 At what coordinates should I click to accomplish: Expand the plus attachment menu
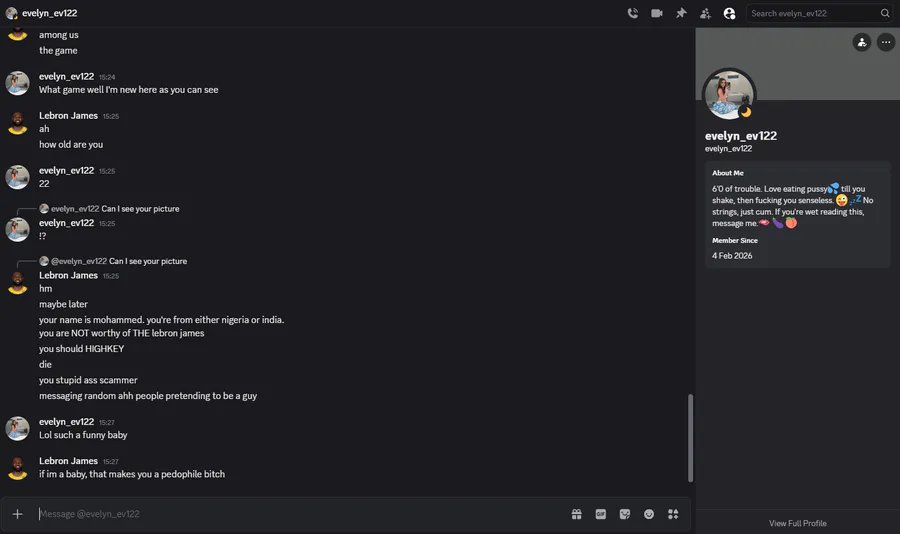click(17, 514)
